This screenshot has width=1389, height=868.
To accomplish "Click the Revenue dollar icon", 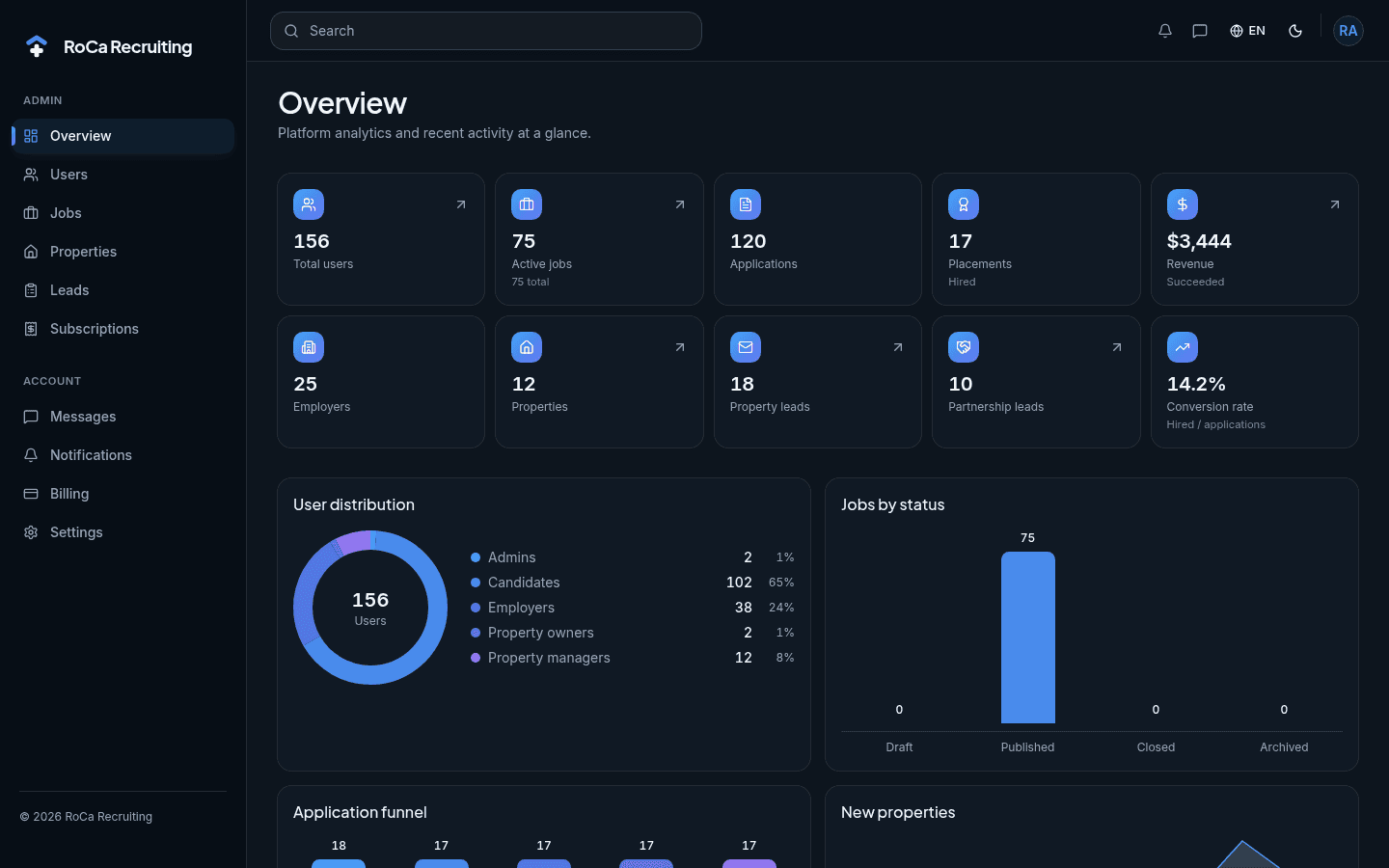I will coord(1183,204).
